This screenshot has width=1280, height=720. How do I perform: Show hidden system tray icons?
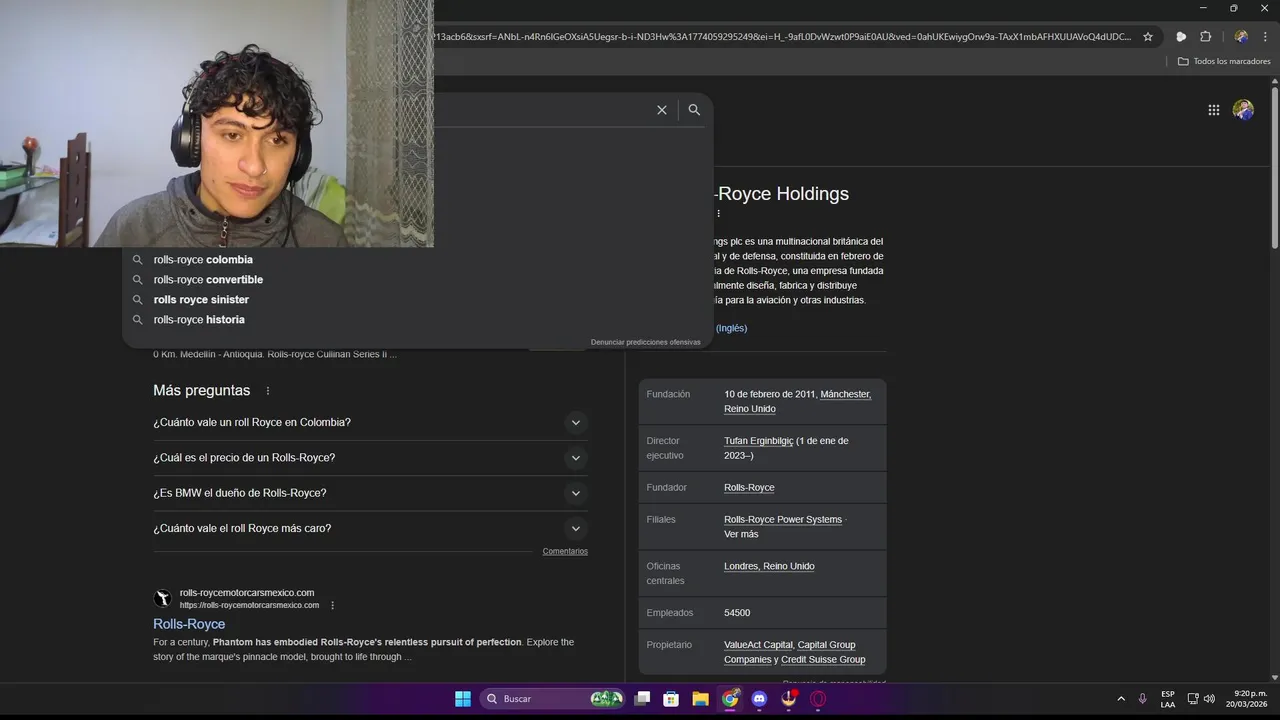1120,699
